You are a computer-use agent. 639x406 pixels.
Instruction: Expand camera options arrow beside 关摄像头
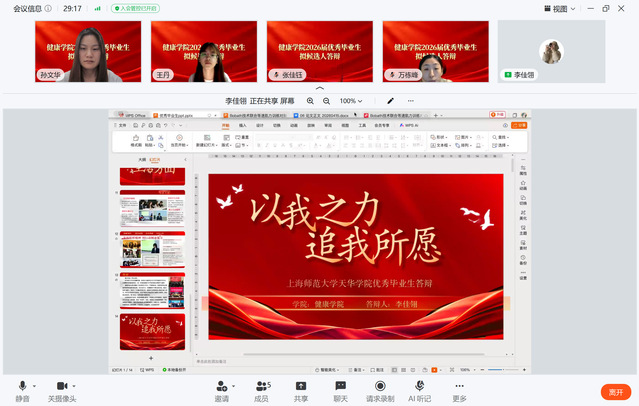(x=76, y=385)
